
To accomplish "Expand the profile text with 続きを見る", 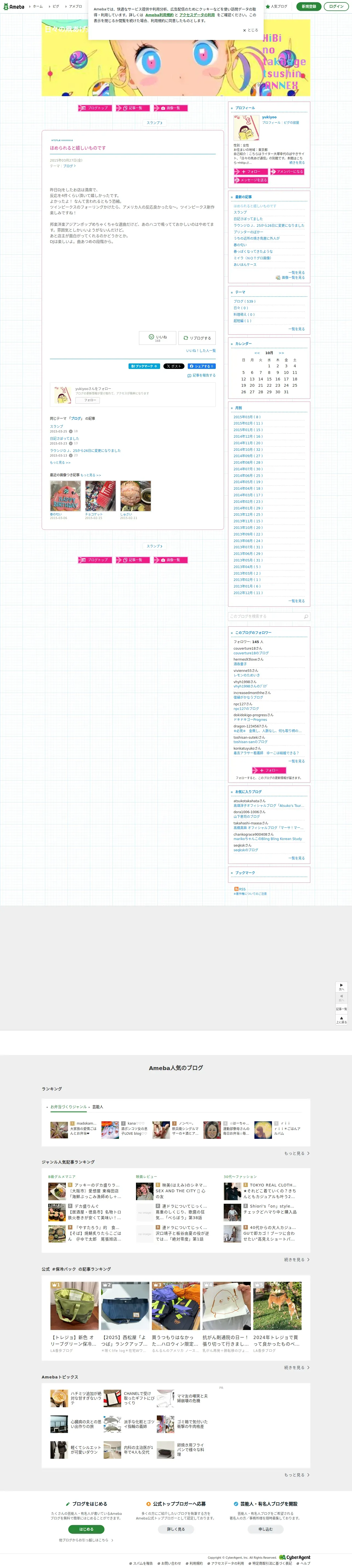I will pyautogui.click(x=297, y=162).
